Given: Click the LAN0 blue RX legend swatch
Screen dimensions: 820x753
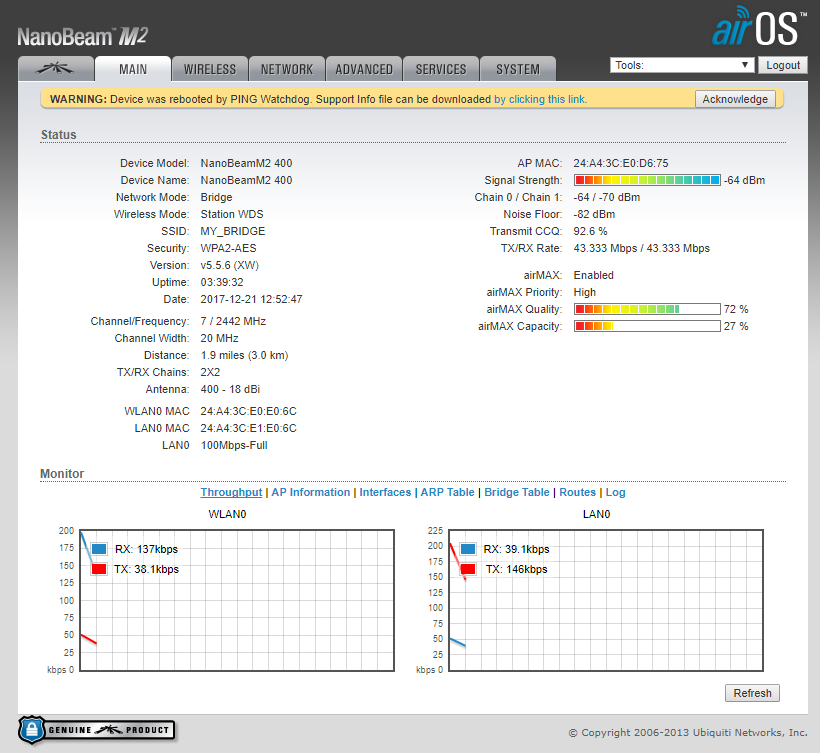Looking at the screenshot, I should (x=468, y=549).
